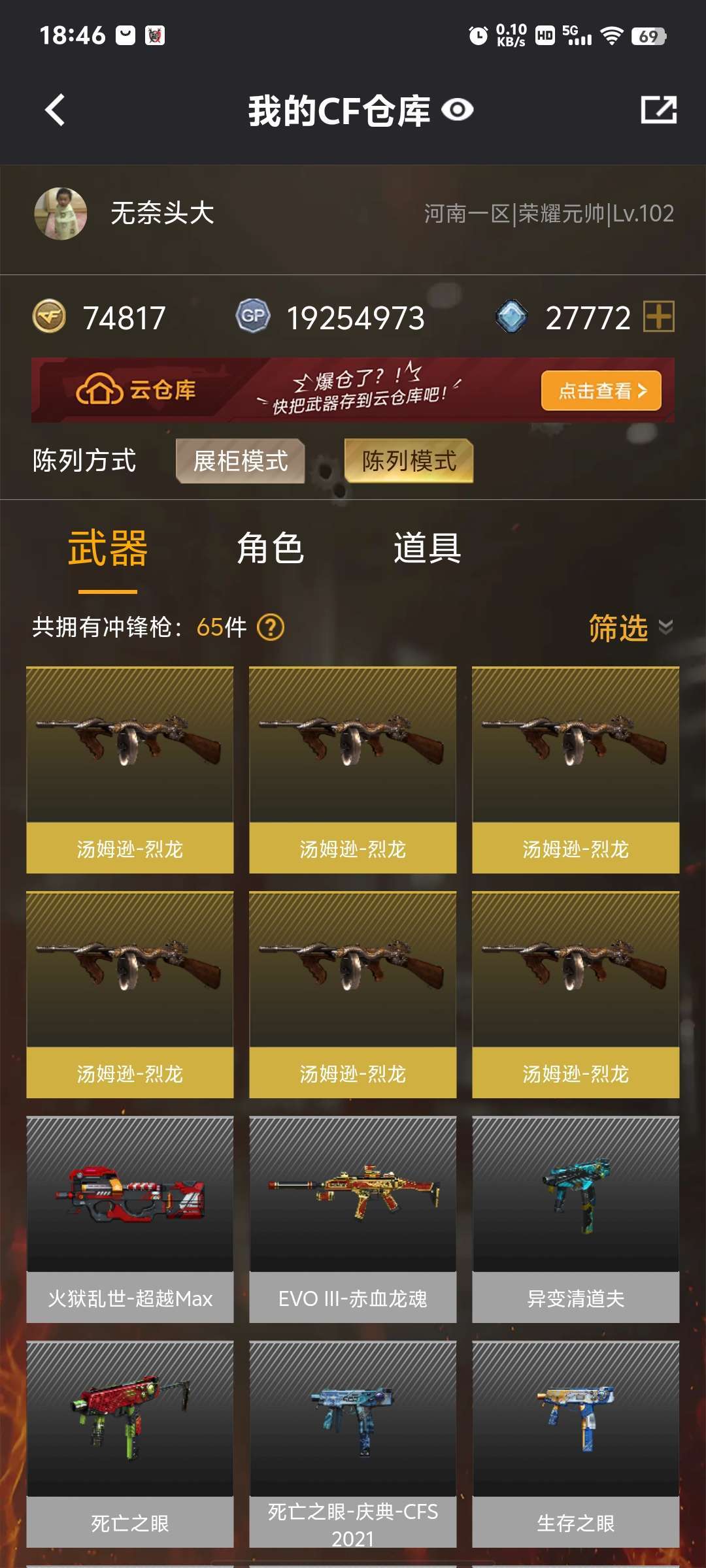
Task: Select the 武器 tab
Action: click(108, 549)
